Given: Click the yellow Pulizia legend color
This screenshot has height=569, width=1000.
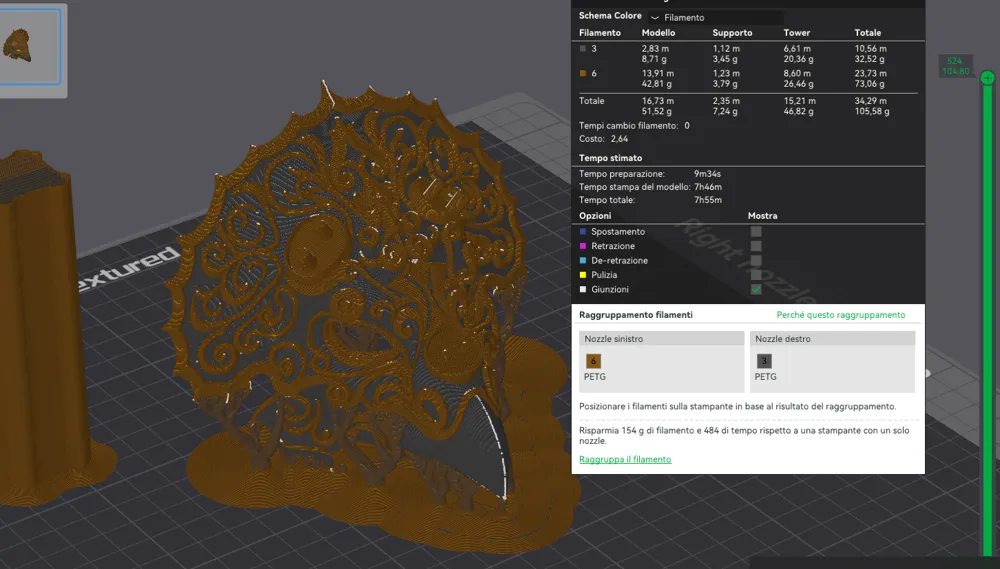Looking at the screenshot, I should [582, 275].
